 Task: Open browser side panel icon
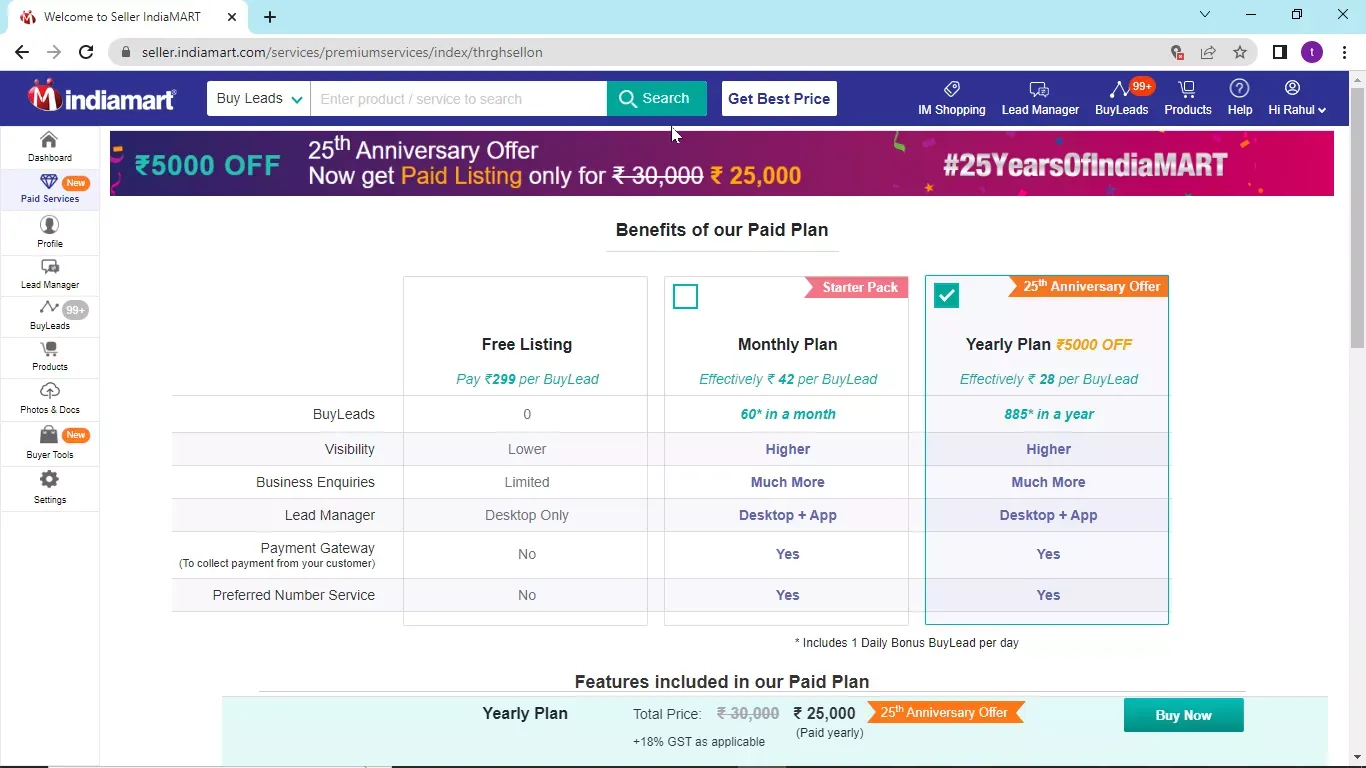click(x=1279, y=52)
